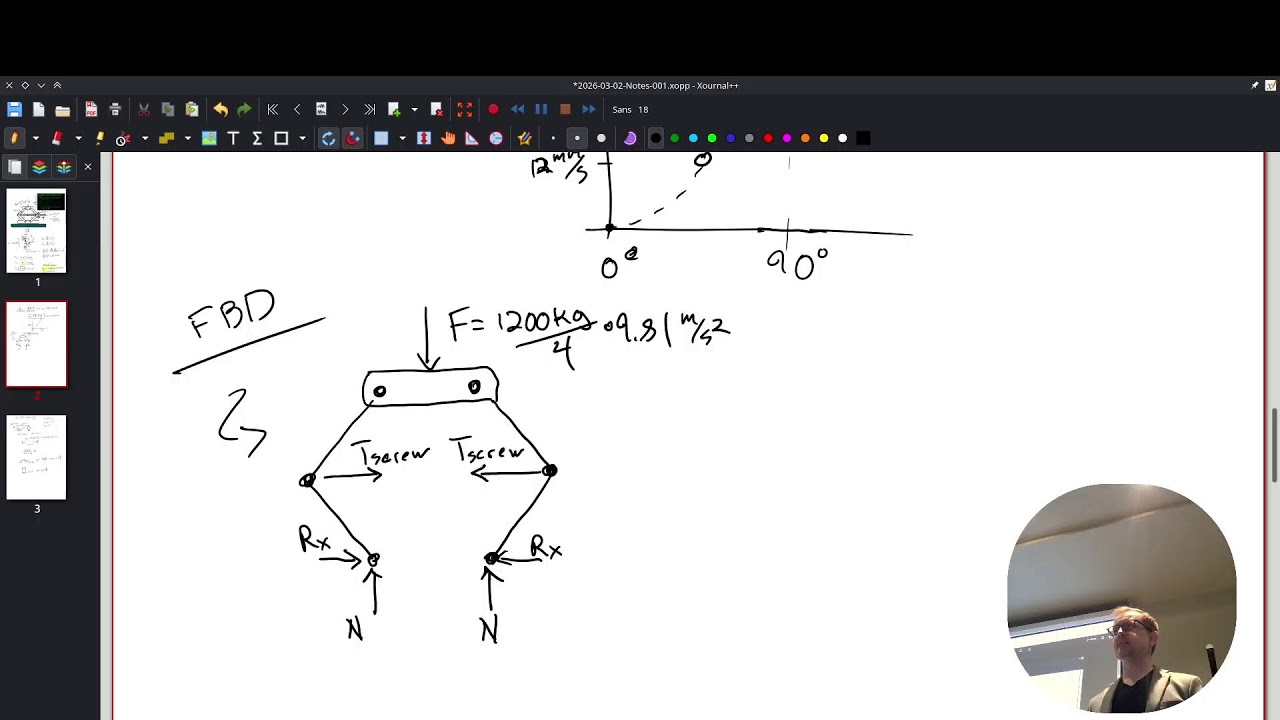This screenshot has height=720, width=1280.
Task: Open the drawing shape type dropdown
Action: (x=302, y=138)
